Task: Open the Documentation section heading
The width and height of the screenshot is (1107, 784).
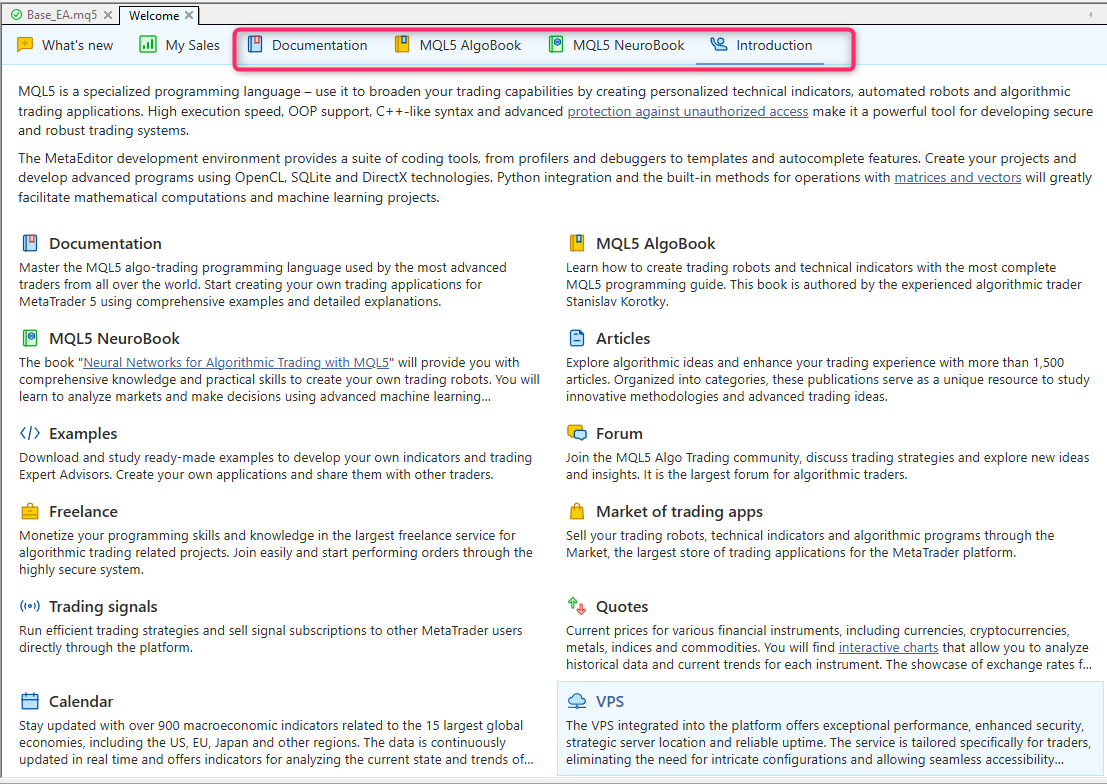Action: point(105,244)
